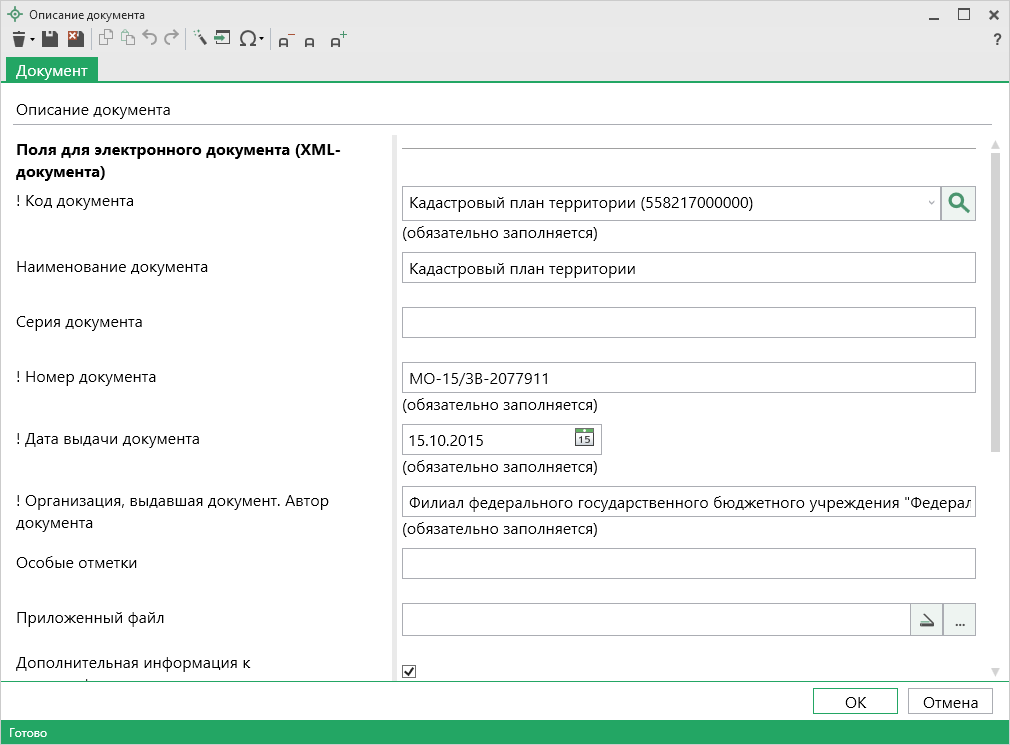This screenshot has width=1010, height=745.
Task: Open the trash can dropdown arrow
Action: click(33, 40)
